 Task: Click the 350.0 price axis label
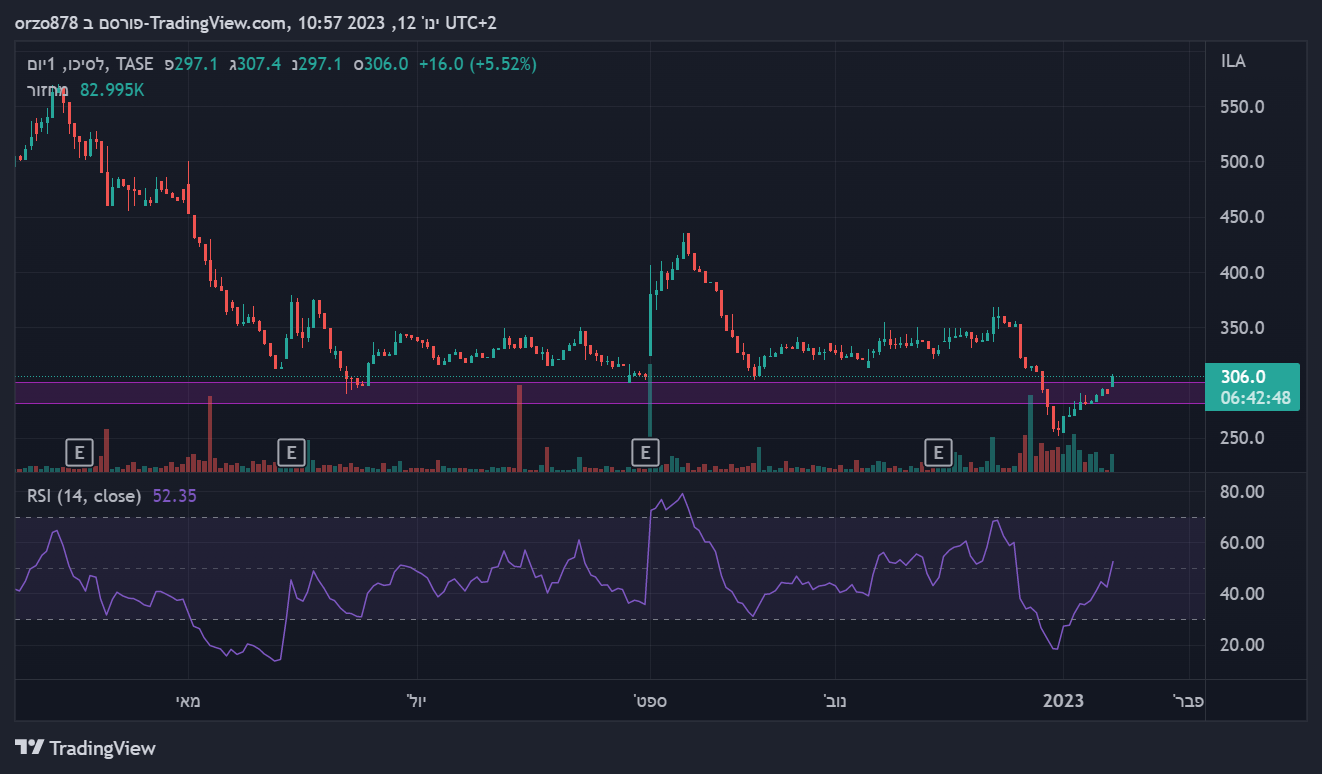point(1243,328)
